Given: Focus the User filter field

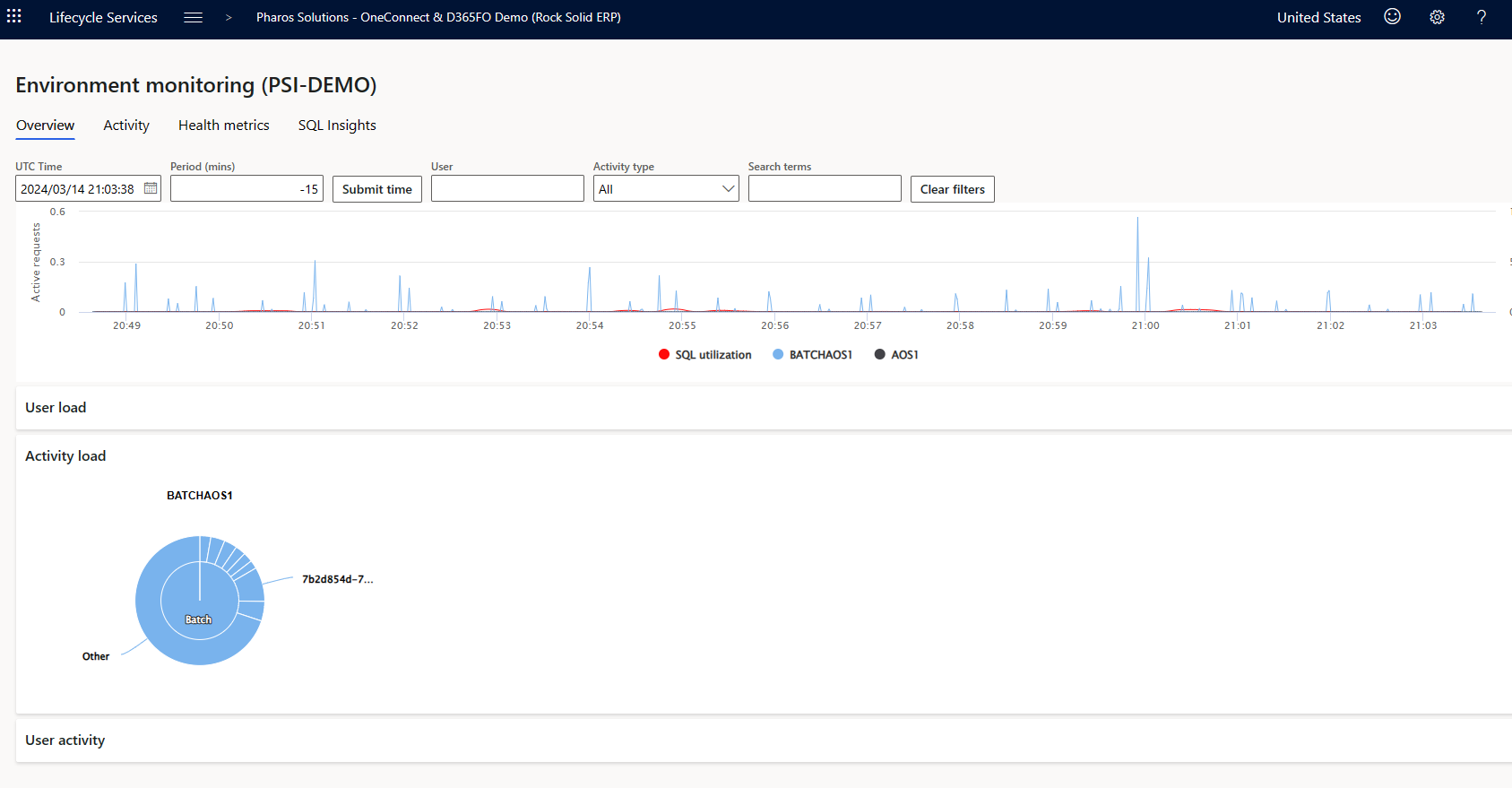Looking at the screenshot, I should click(x=507, y=188).
